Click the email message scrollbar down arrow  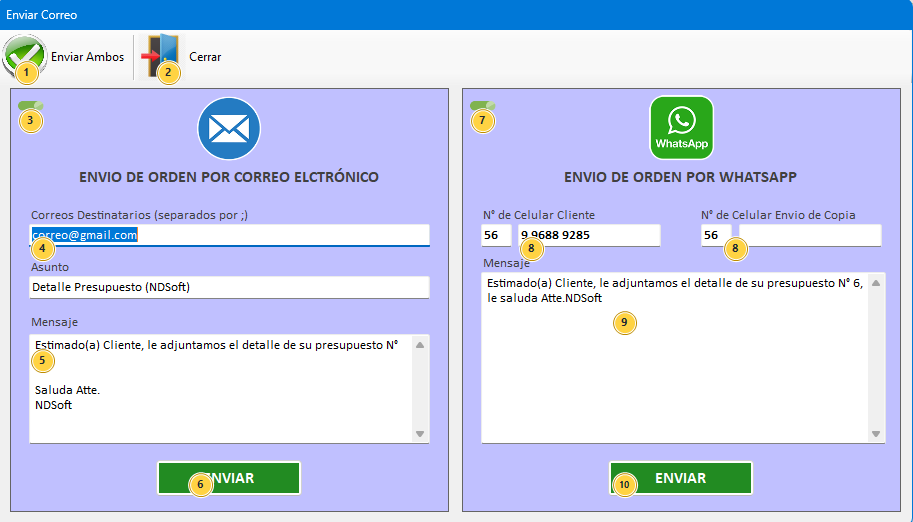tap(420, 434)
